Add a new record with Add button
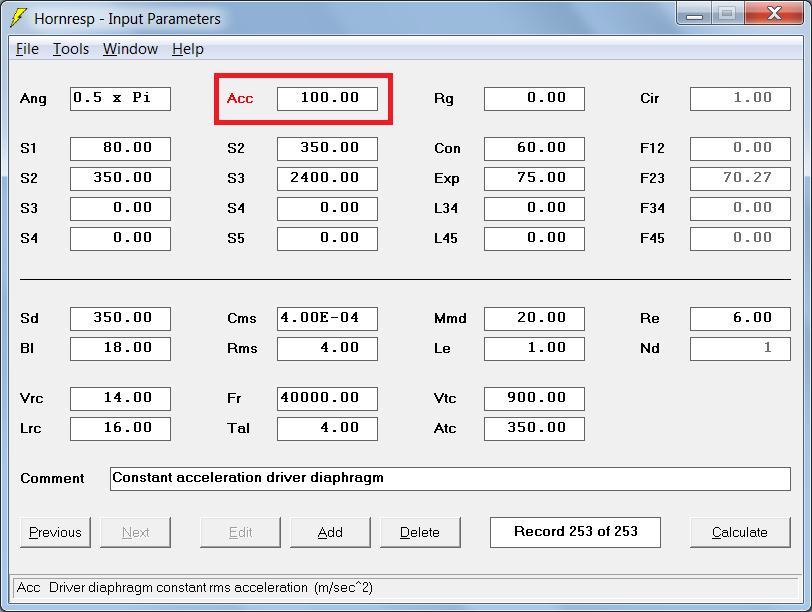Screen dimensions: 812x612 pos(330,532)
